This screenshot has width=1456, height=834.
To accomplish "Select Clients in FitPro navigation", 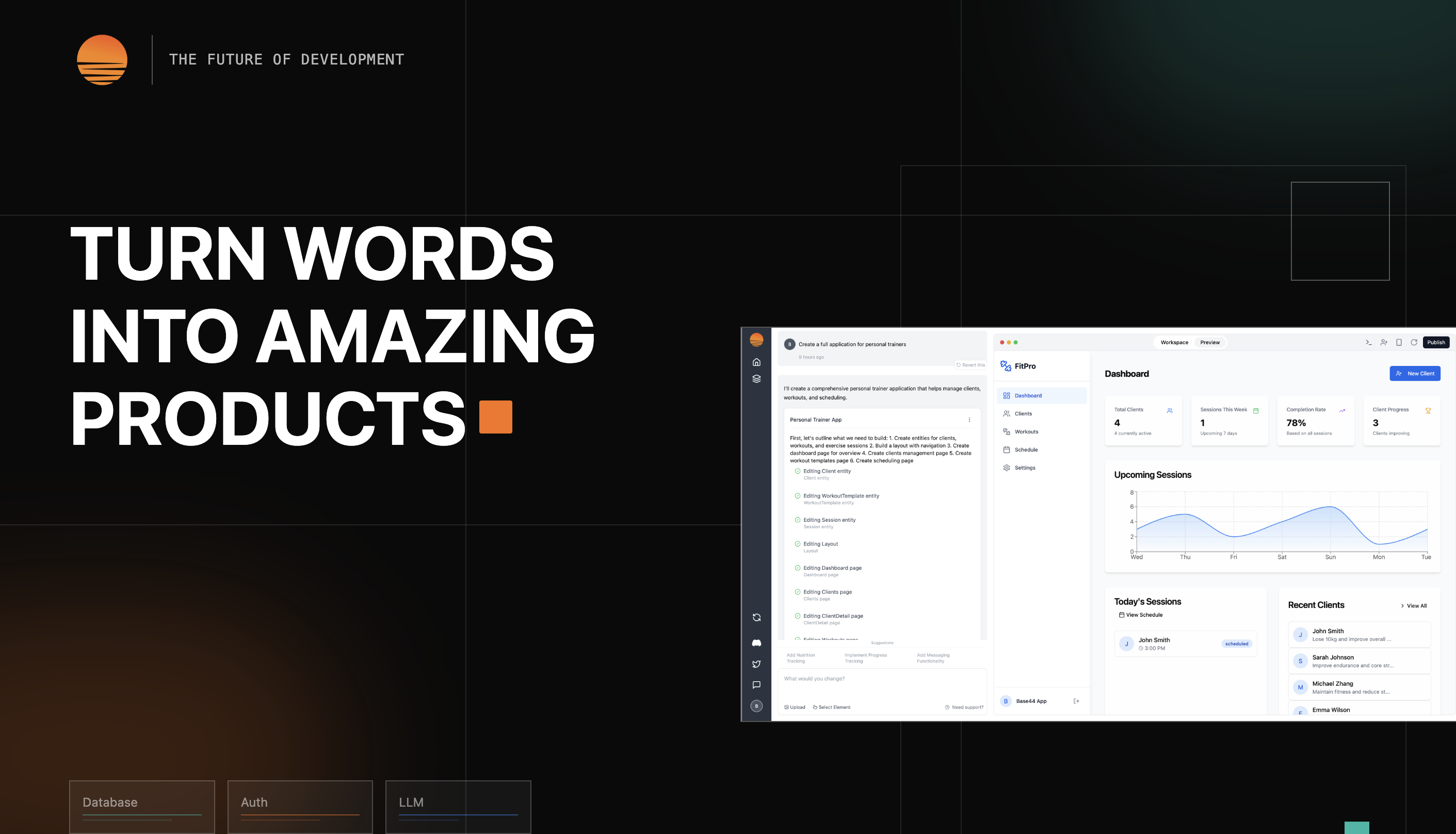I will pos(1023,413).
